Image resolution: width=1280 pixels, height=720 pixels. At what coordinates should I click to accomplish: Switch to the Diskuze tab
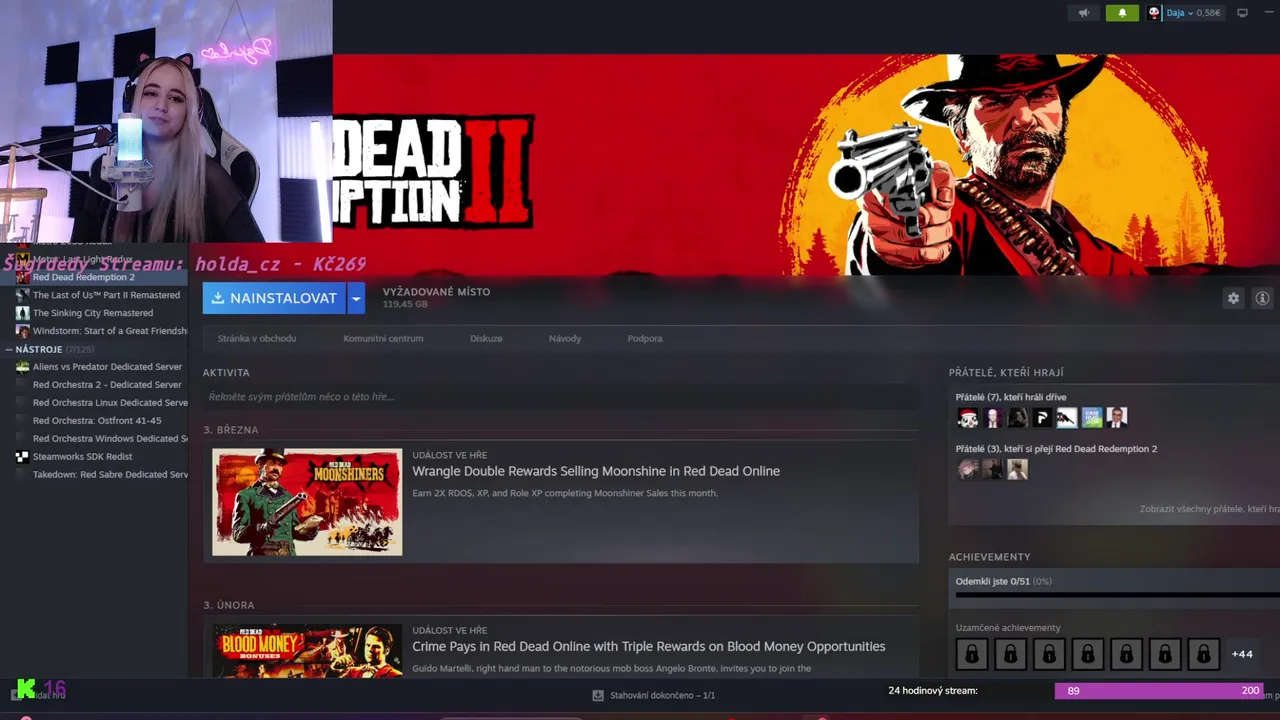point(486,338)
